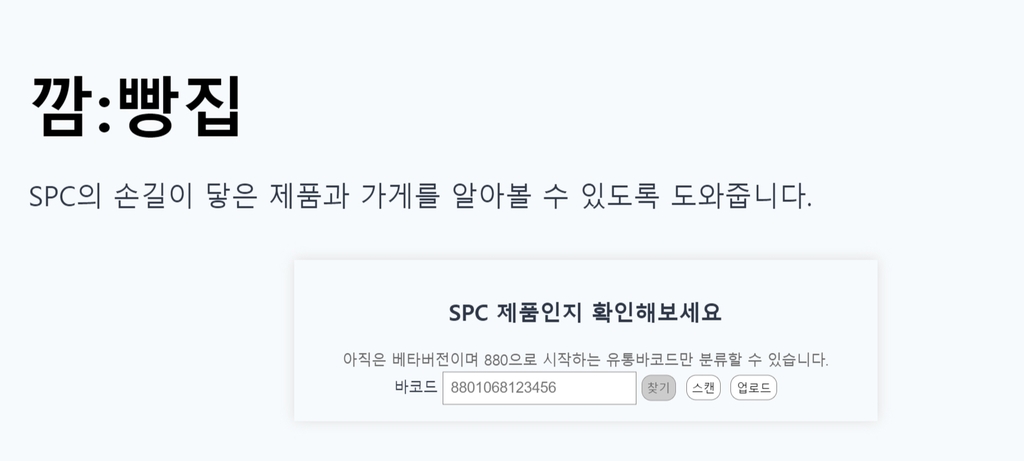Screen dimensions: 1024x461
Task: Go home via the 깜:빵집 logo text
Action: 136,106
